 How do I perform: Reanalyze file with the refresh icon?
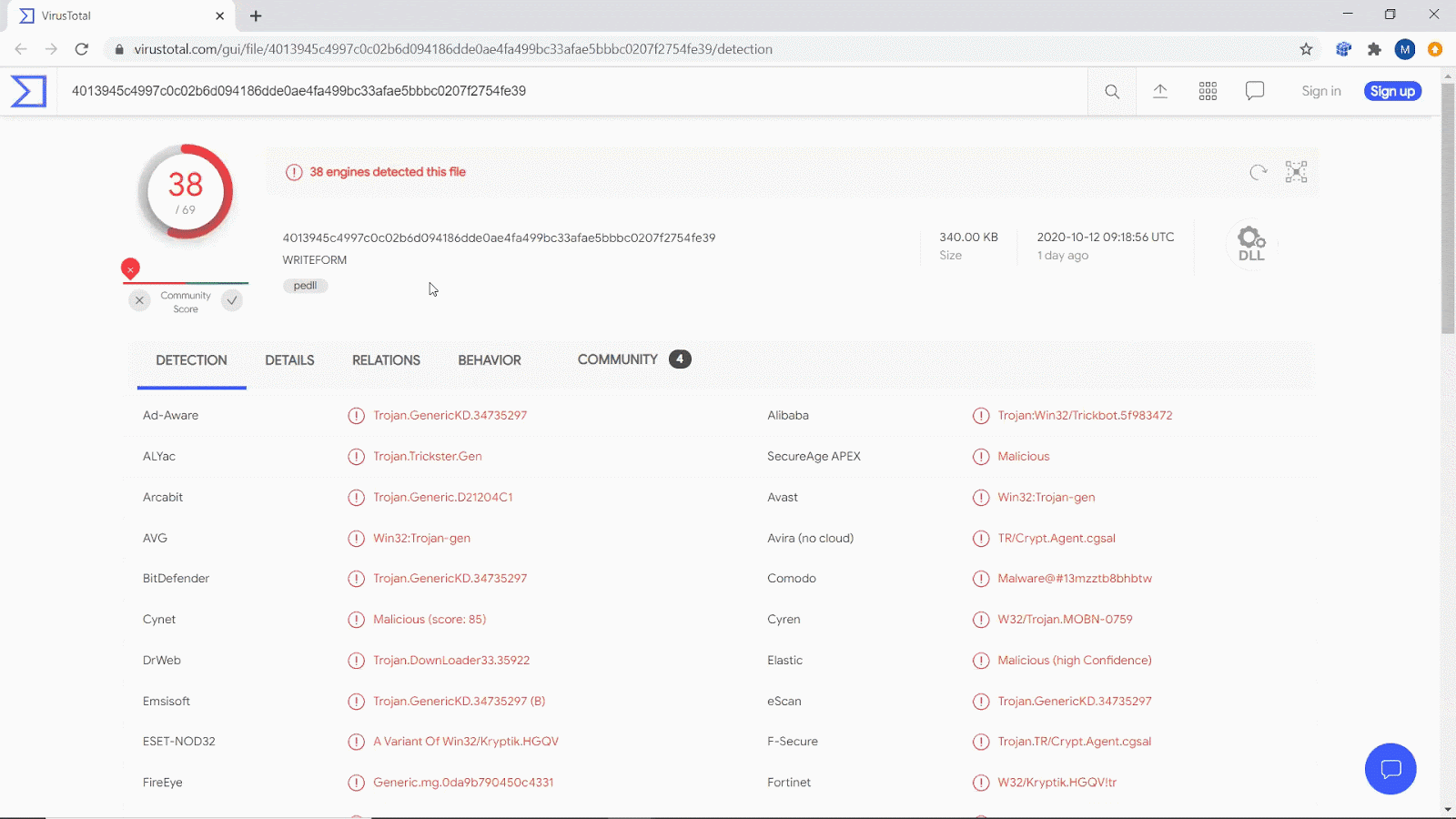coord(1259,172)
